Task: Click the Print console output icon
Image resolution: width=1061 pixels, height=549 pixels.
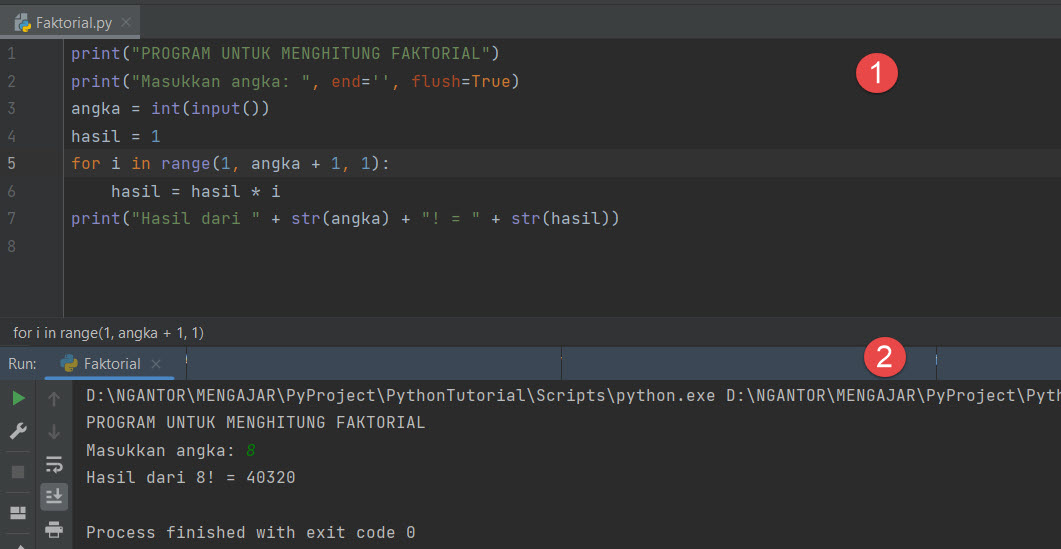Action: [54, 528]
